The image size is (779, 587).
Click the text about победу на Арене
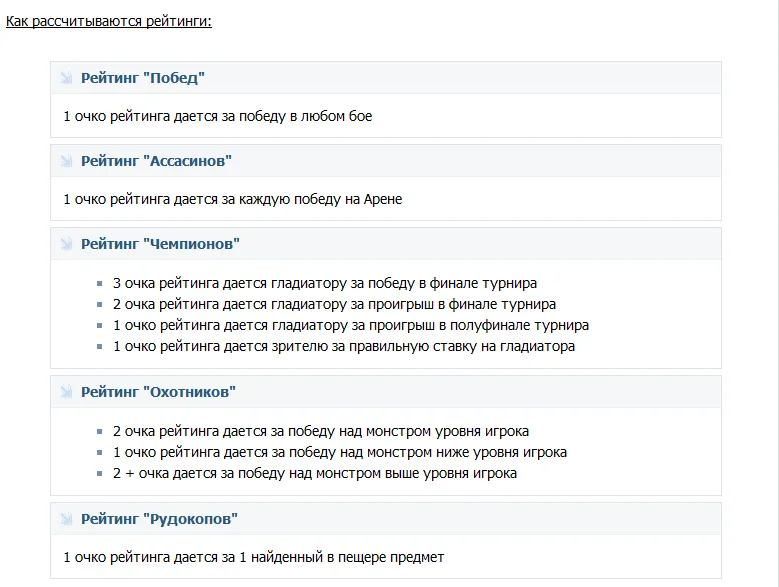[232, 199]
